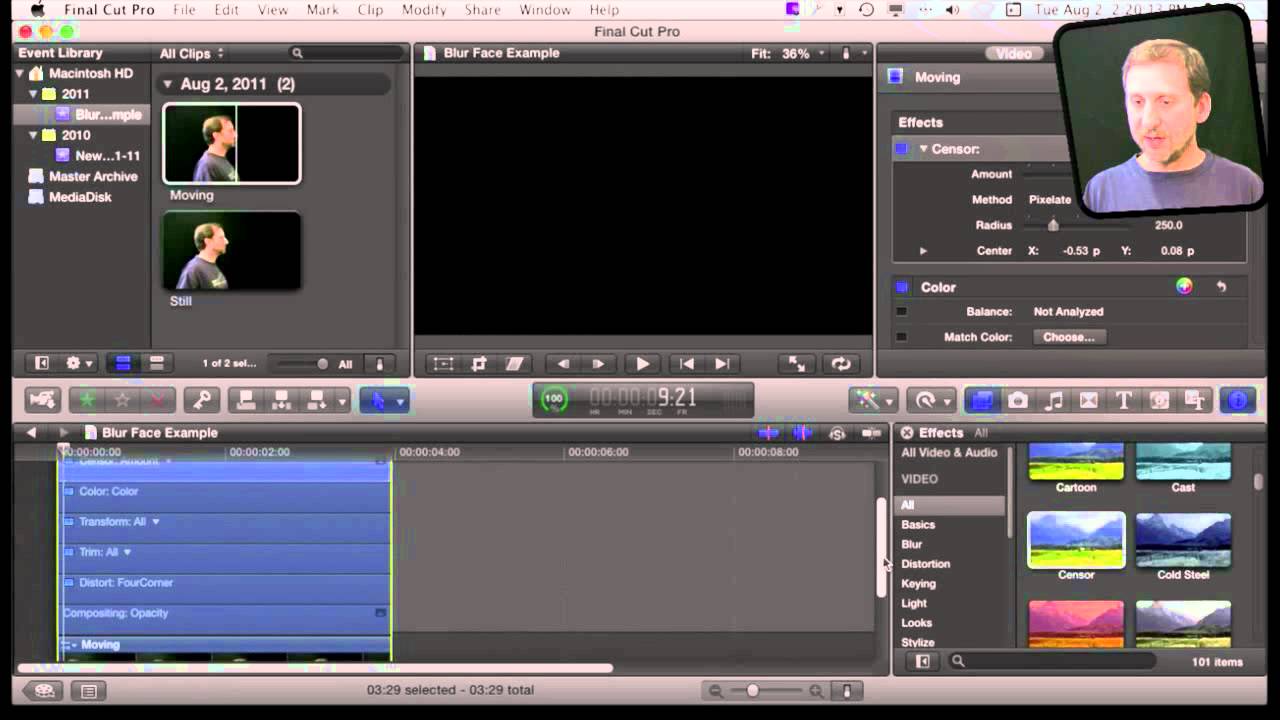Jump to next edit point
The image size is (1280, 720).
[x=722, y=364]
